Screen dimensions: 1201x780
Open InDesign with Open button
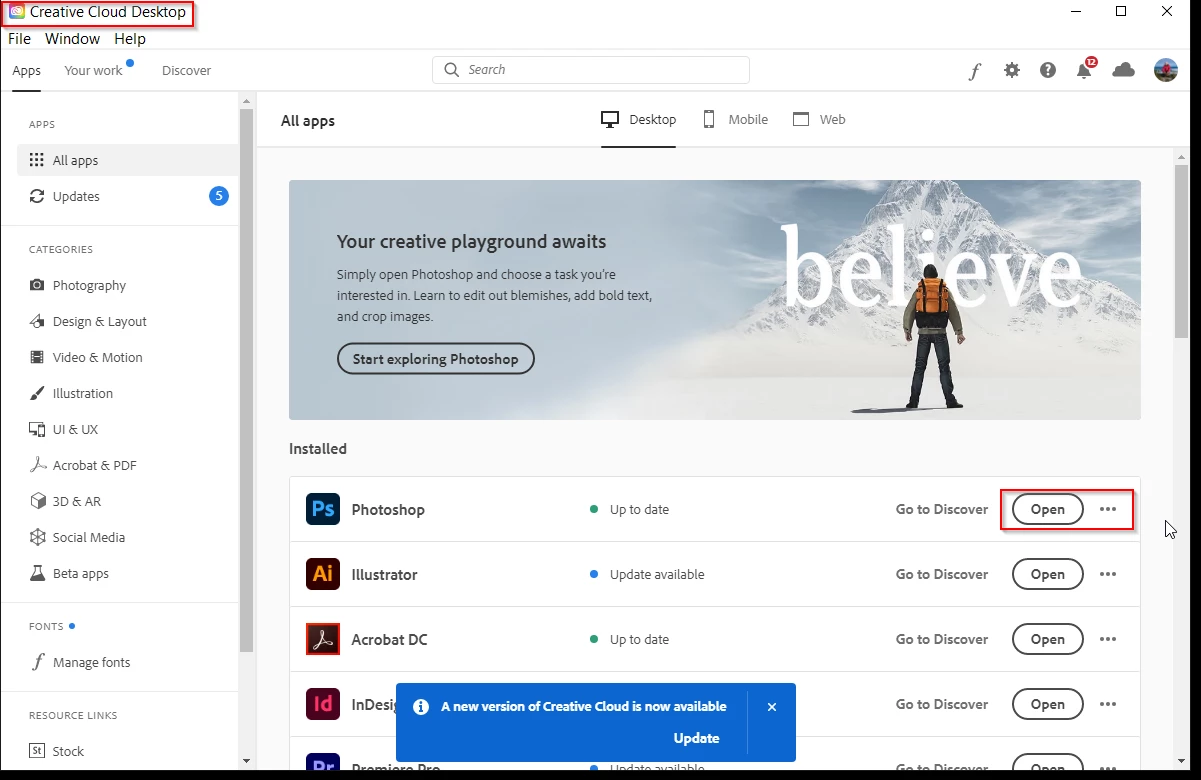[x=1048, y=704]
